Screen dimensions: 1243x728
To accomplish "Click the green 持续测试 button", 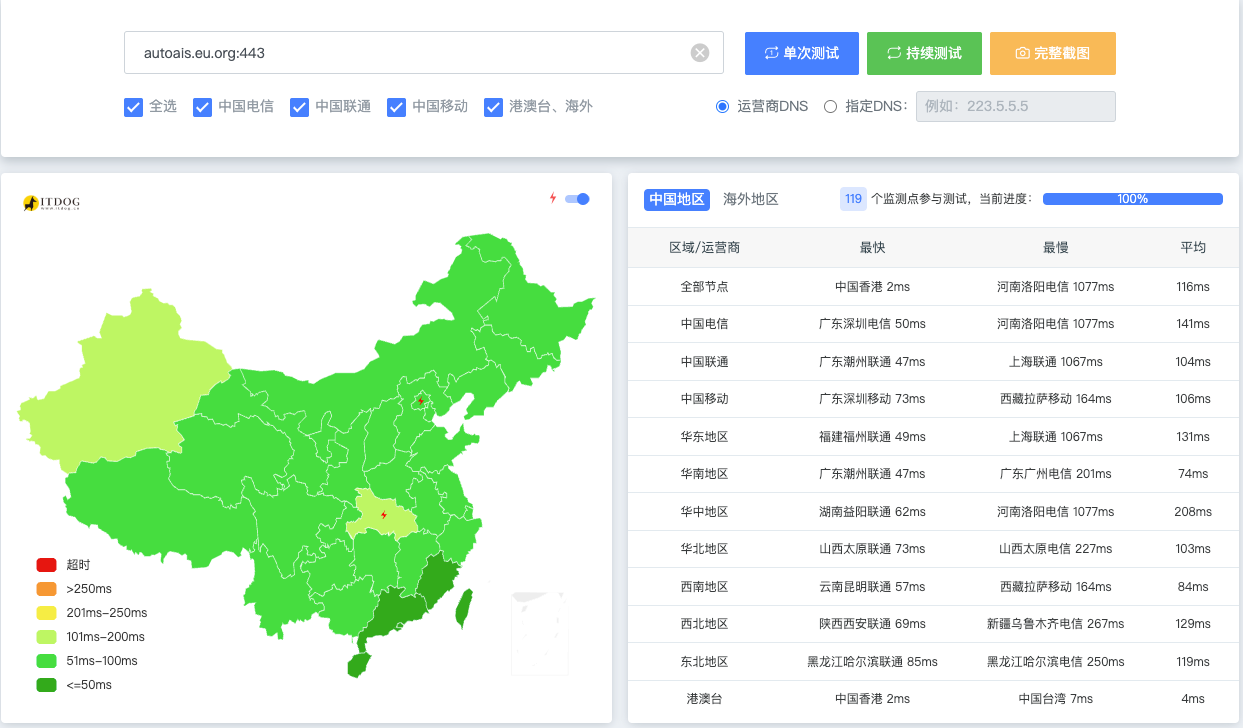I will (924, 53).
